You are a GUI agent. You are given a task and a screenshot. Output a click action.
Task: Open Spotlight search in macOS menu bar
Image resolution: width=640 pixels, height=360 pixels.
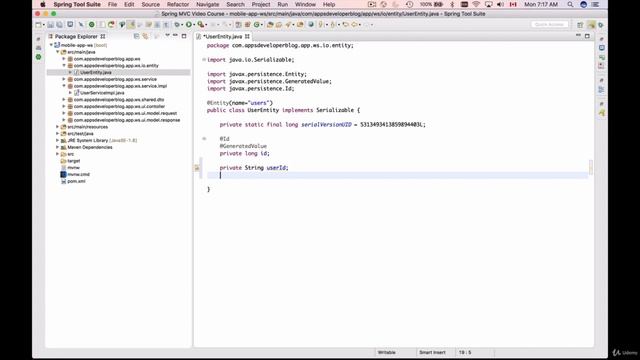point(570,4)
